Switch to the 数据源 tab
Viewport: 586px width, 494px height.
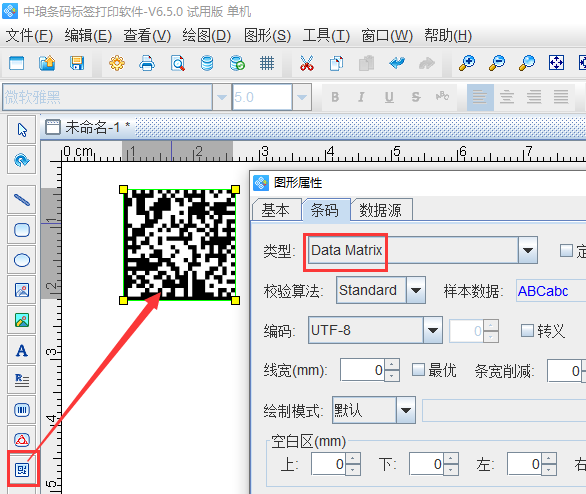[x=381, y=210]
